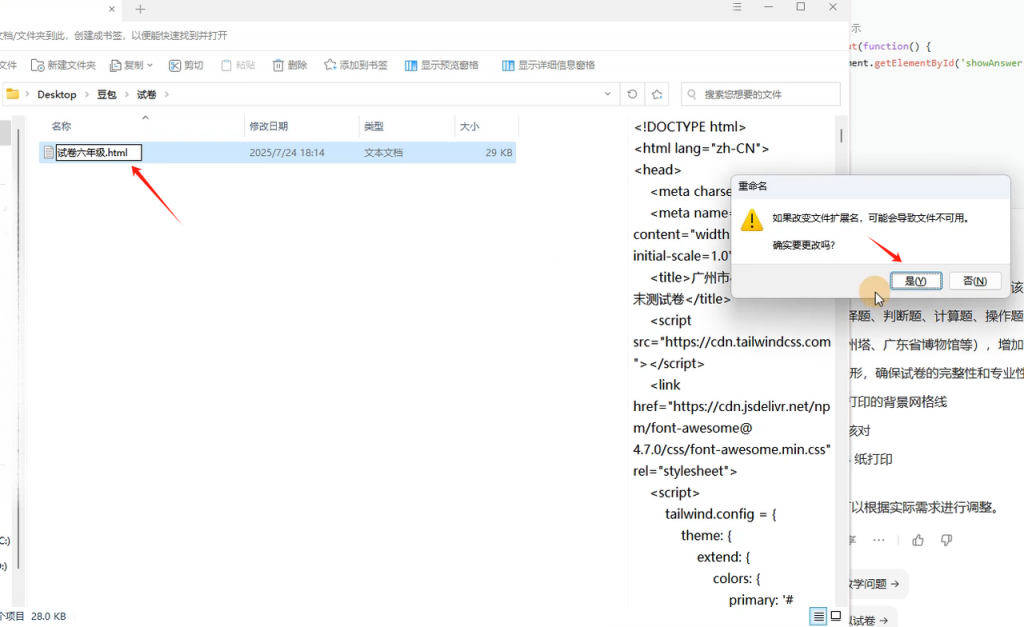Click the warning icon in rename dialog

[x=752, y=220]
